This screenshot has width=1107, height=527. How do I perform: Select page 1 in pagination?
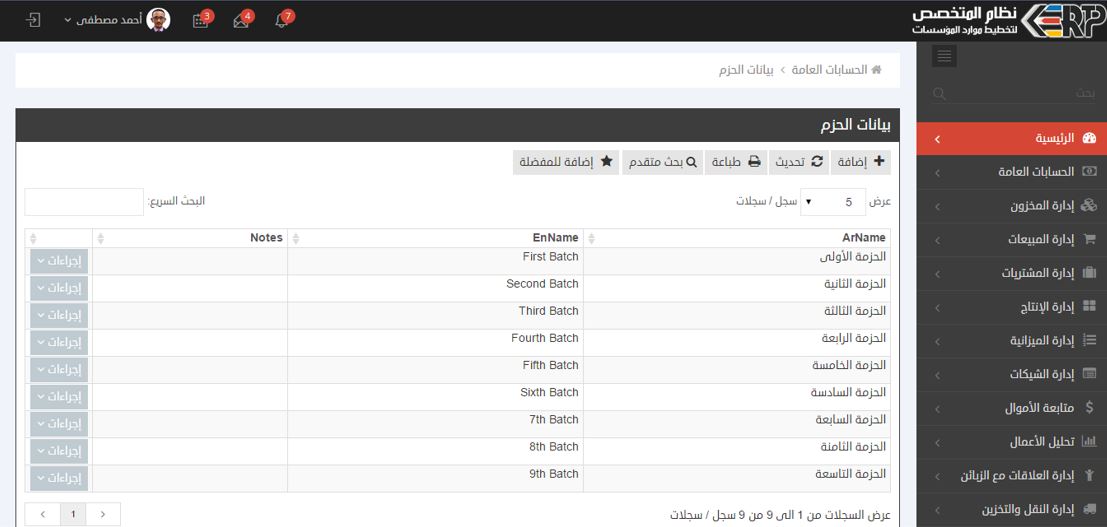pos(72,515)
